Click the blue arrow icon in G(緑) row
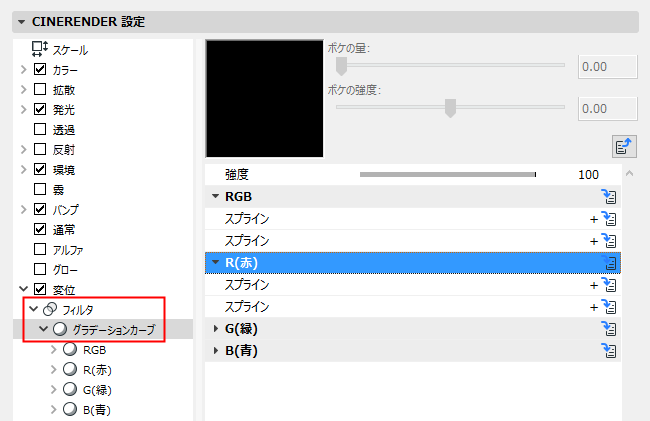The height and width of the screenshot is (421, 650). point(609,329)
